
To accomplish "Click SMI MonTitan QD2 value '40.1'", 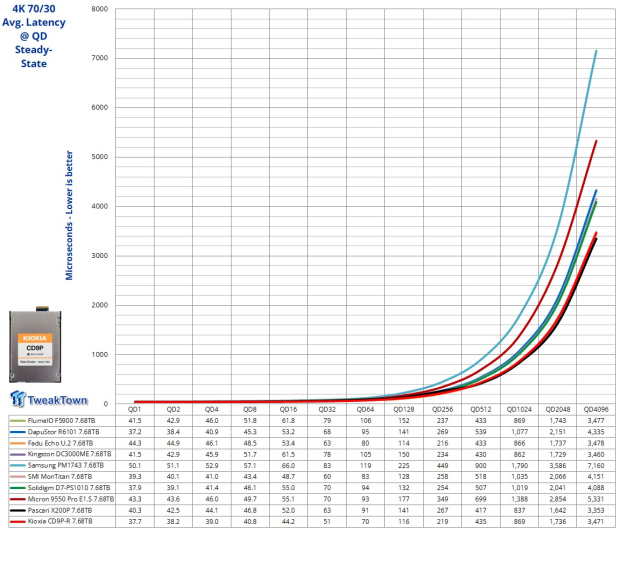I will tap(173, 477).
